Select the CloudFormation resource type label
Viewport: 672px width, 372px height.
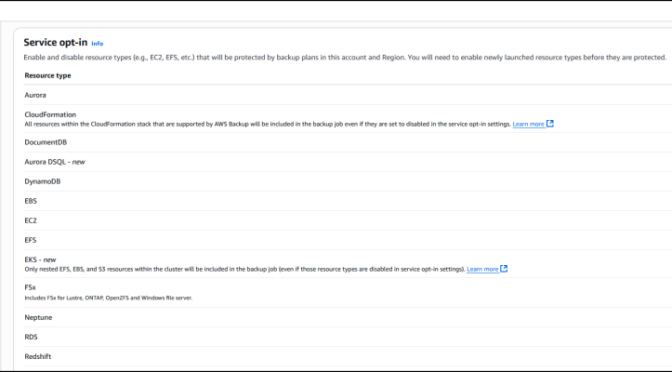tap(50, 114)
